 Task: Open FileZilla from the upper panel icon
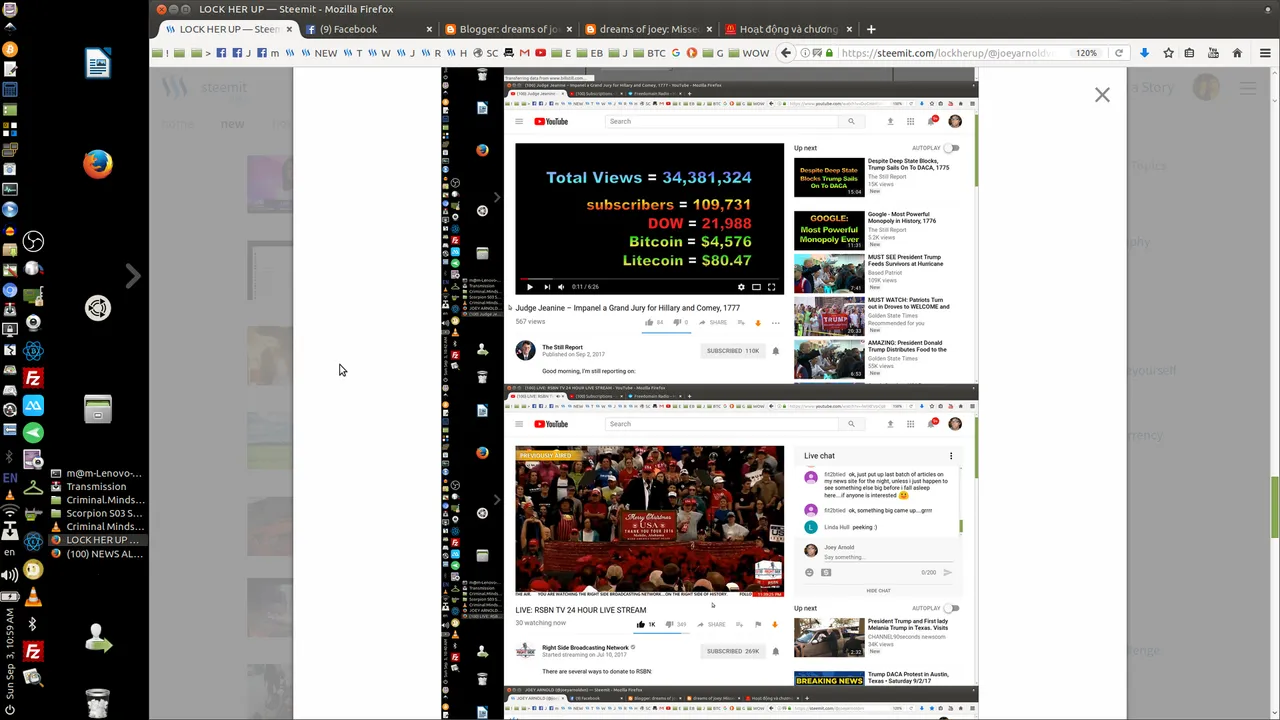point(33,379)
